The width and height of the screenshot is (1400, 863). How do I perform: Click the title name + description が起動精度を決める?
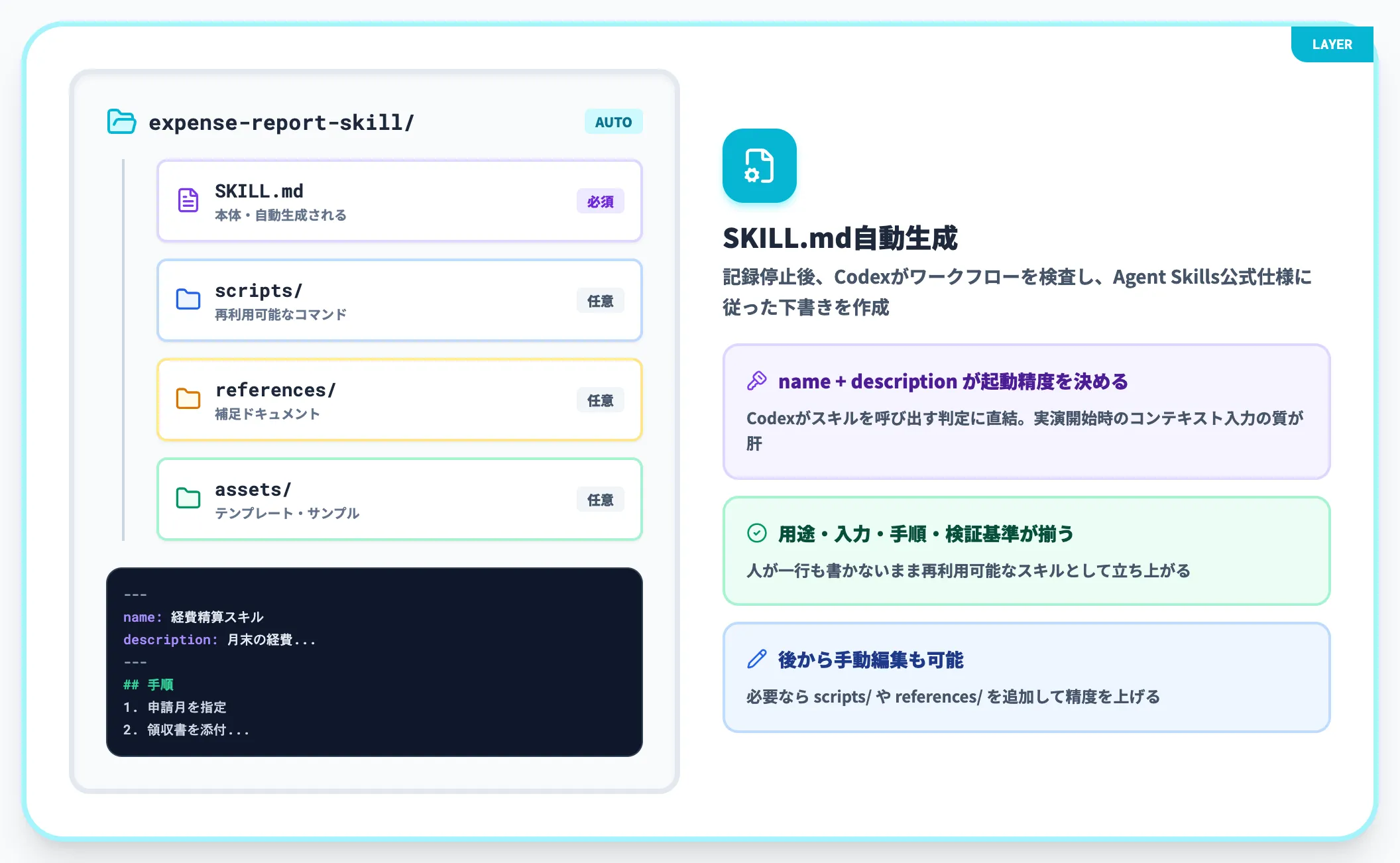point(953,382)
